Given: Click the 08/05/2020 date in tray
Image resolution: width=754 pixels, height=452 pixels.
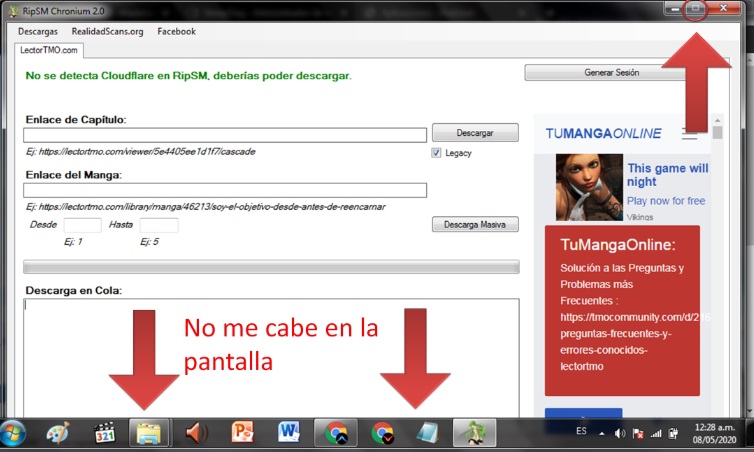Looking at the screenshot, I should click(715, 440).
